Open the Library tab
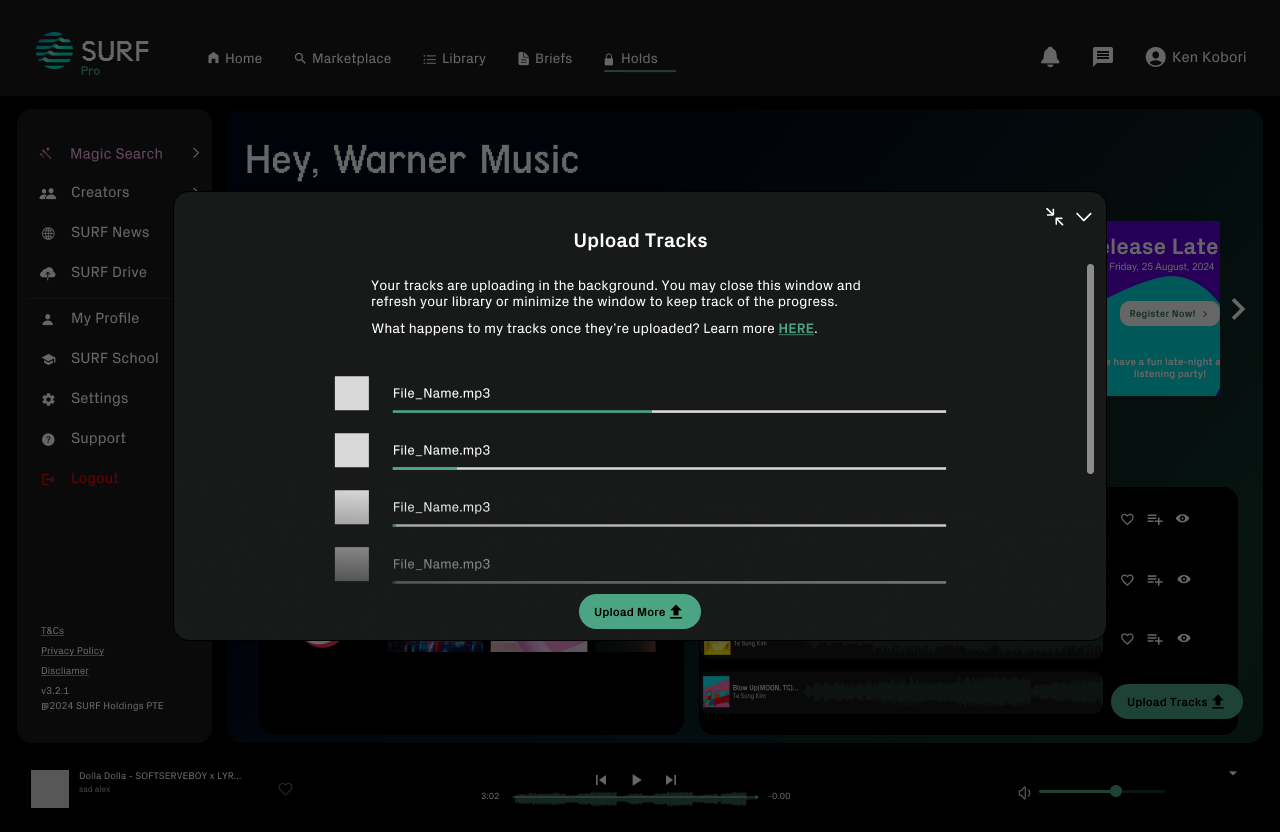This screenshot has height=832, width=1280. pyautogui.click(x=455, y=59)
